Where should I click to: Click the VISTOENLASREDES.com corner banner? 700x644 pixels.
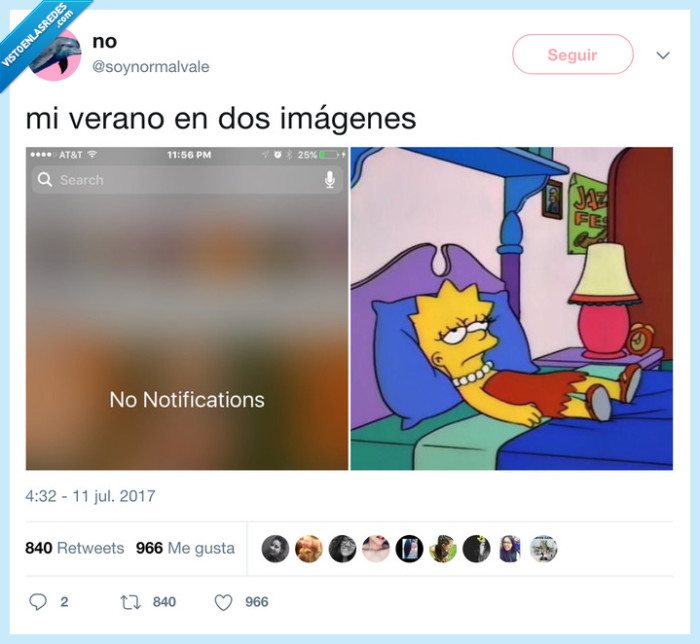coord(38,38)
